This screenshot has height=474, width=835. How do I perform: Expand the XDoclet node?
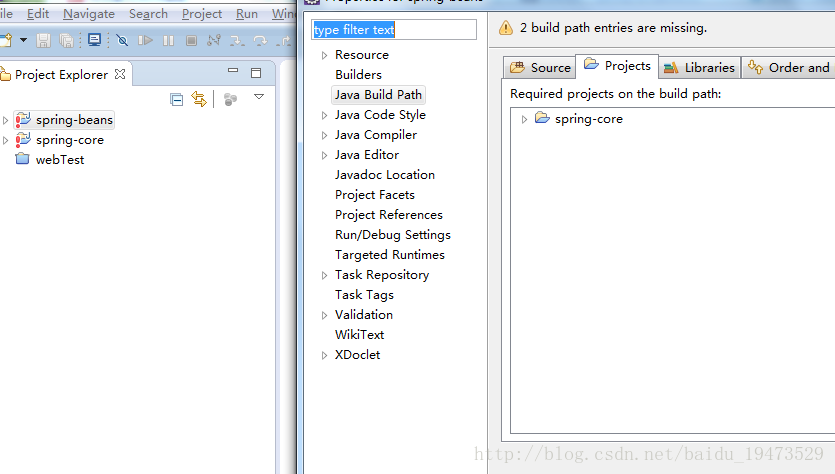coord(324,356)
